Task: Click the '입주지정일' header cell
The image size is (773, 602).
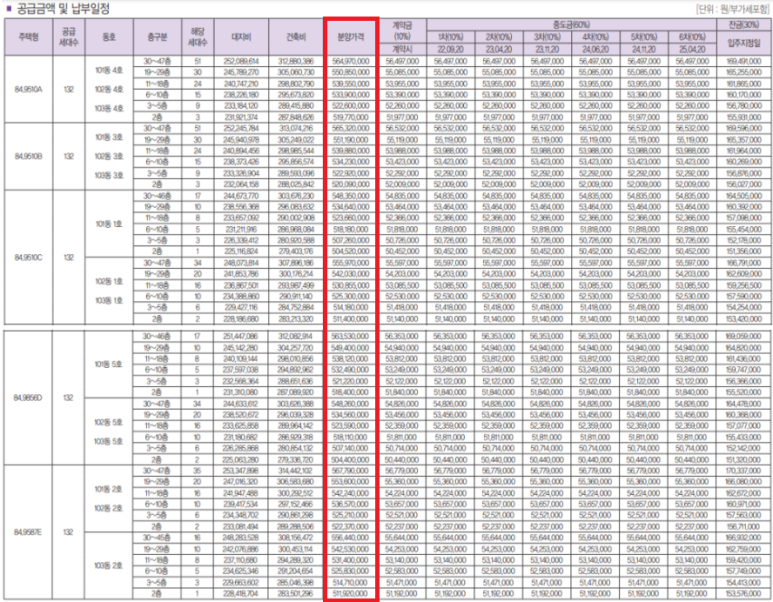Action: coord(744,43)
